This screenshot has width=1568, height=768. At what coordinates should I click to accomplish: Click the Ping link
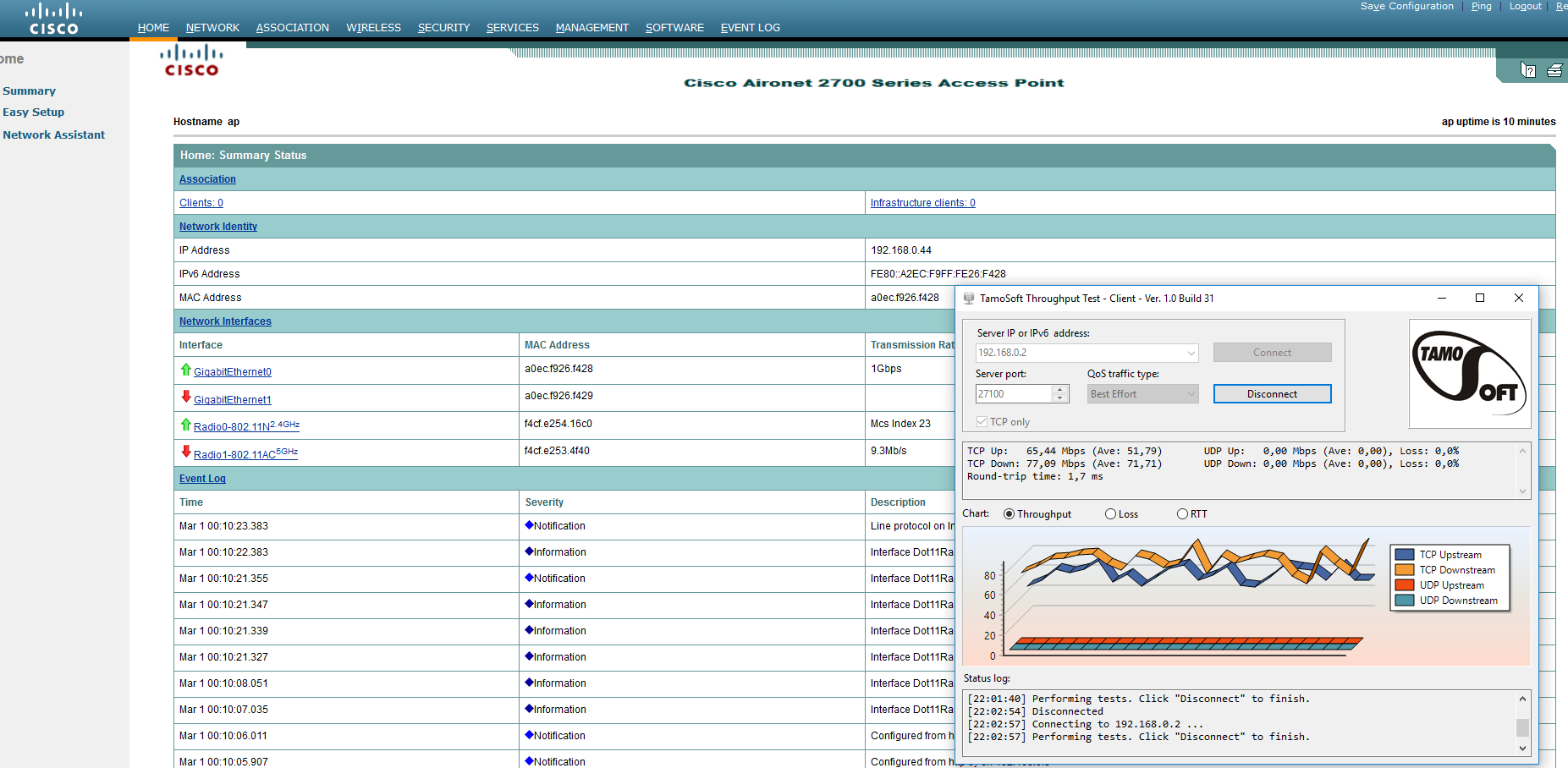pyautogui.click(x=1481, y=6)
